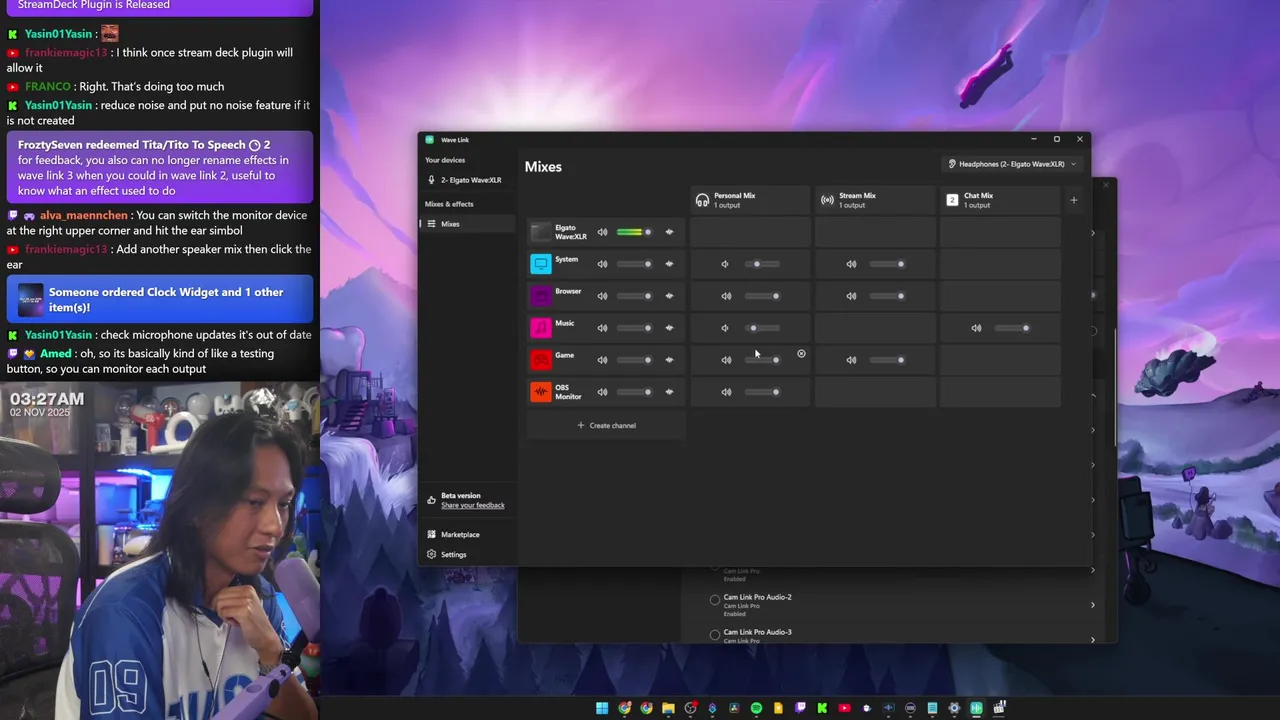Viewport: 1280px width, 720px height.
Task: Mute the Game channel input
Action: [x=602, y=360]
